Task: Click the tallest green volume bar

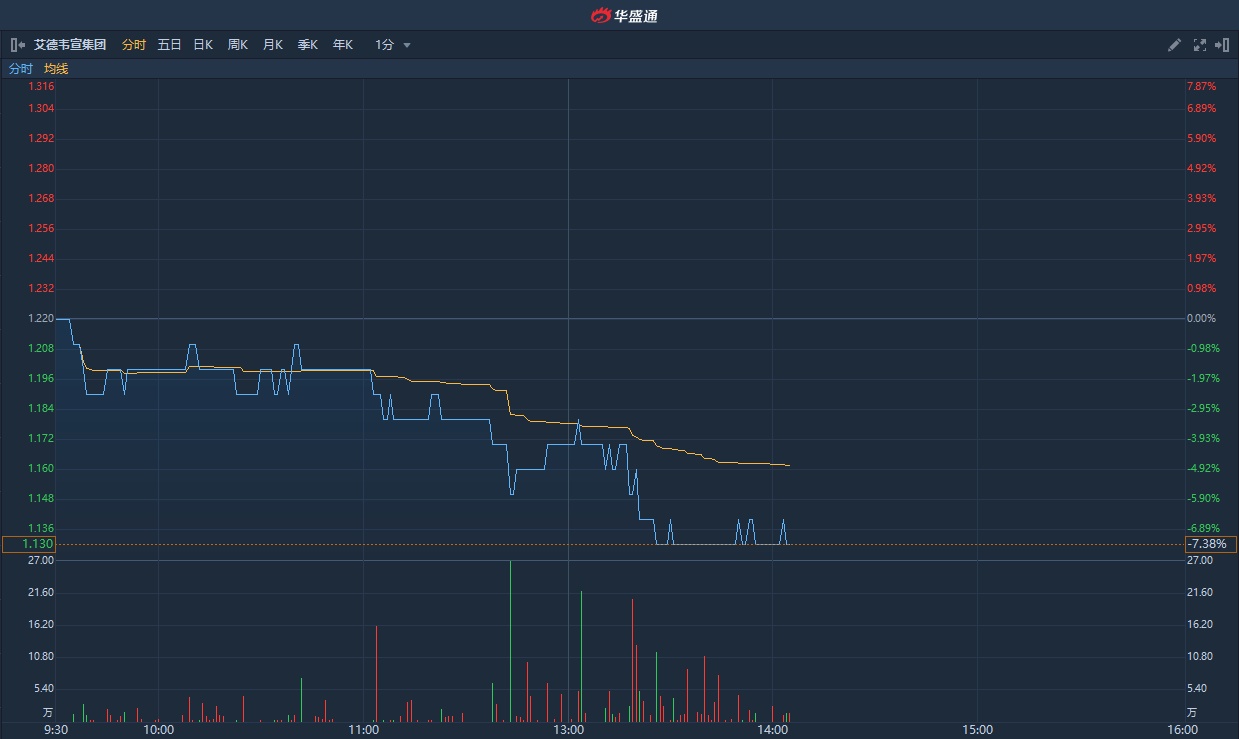Action: click(510, 641)
